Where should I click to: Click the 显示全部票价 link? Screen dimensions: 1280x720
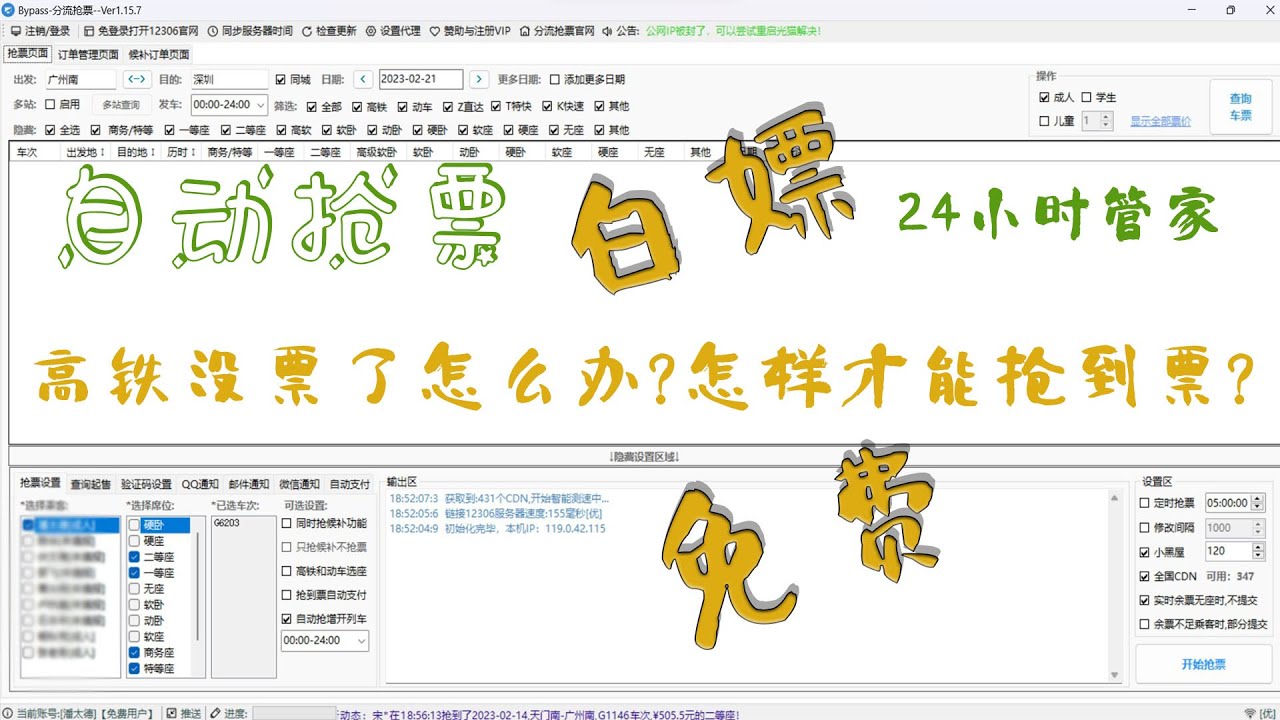coord(1160,121)
